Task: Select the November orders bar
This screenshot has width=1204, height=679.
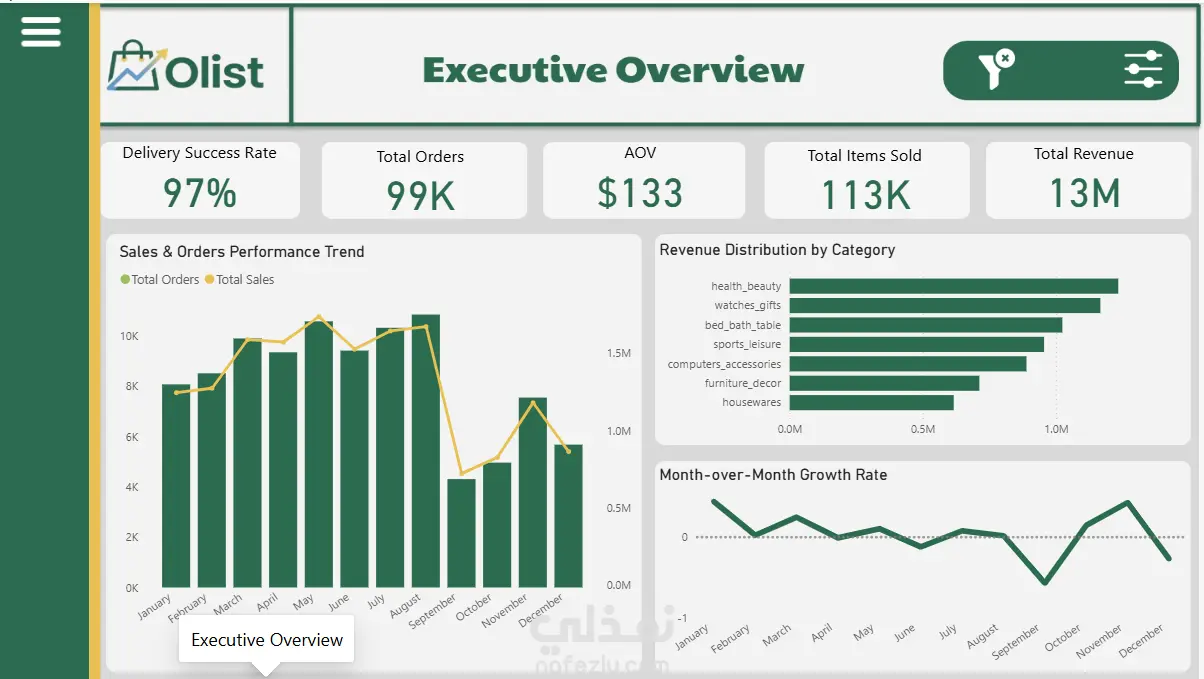Action: coord(533,492)
